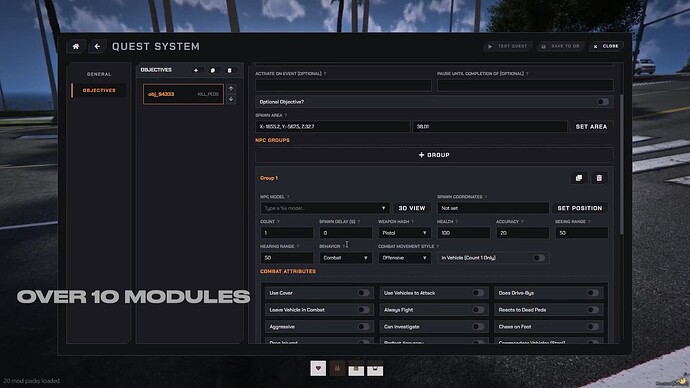Switch to the General tab
This screenshot has width=690, height=388.
(99, 74)
